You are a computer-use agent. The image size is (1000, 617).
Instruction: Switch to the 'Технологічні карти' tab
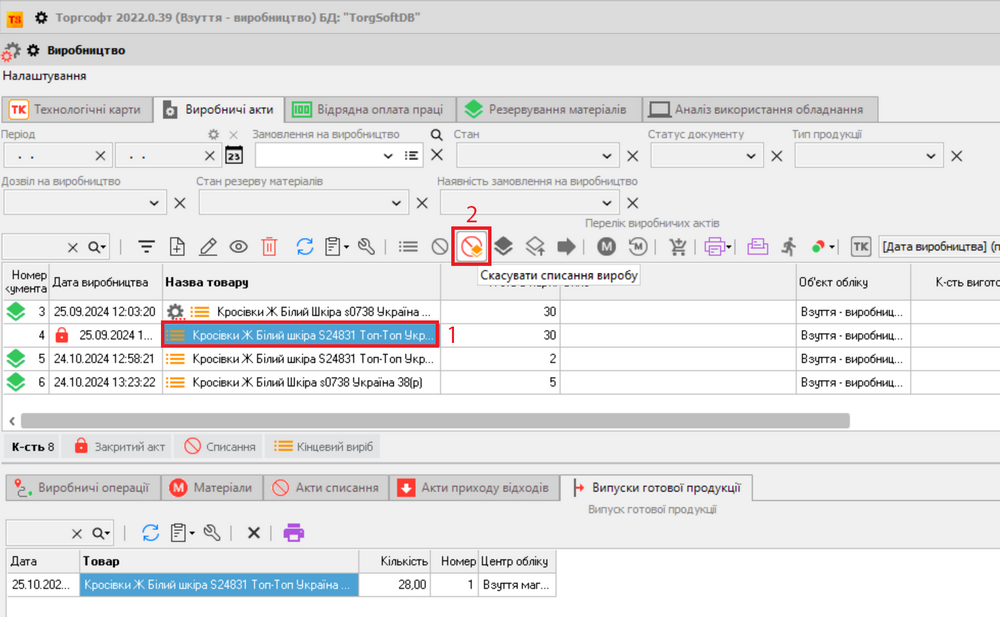tap(80, 109)
